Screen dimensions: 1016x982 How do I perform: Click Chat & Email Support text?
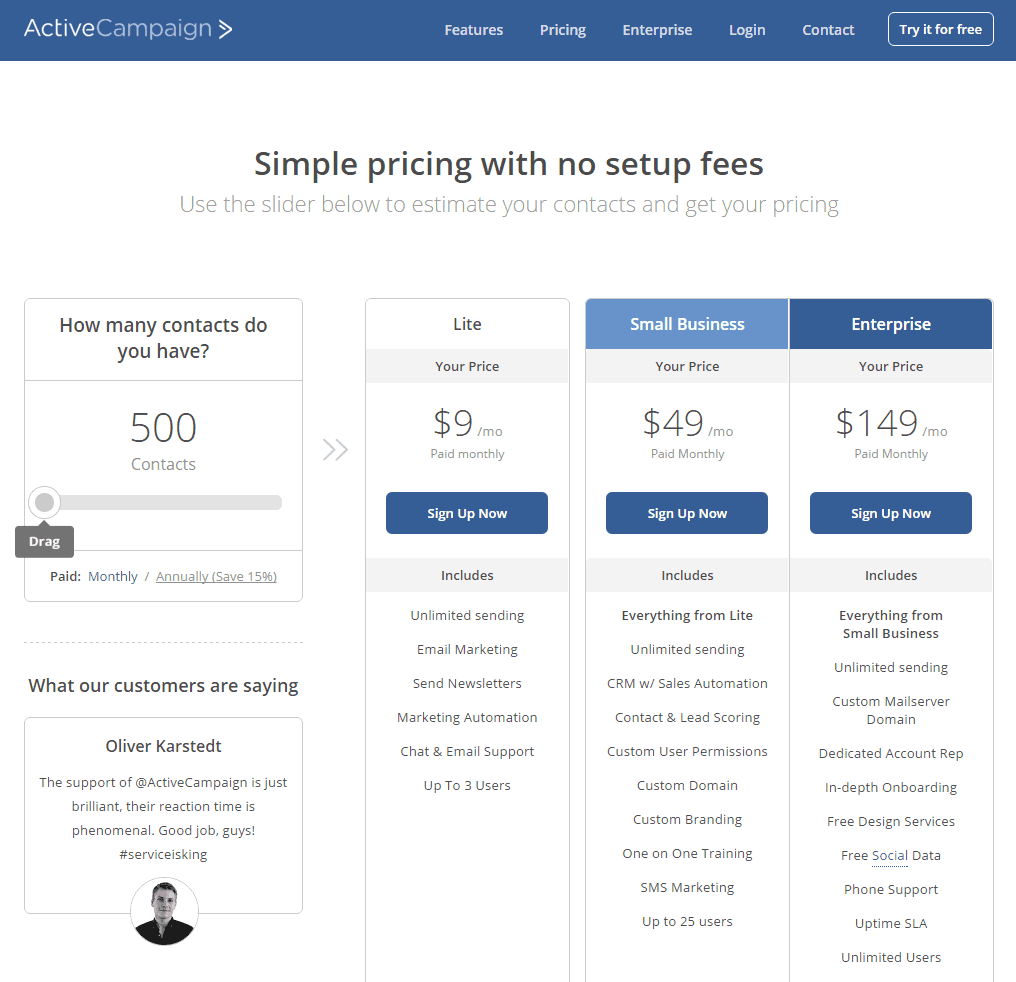tap(467, 751)
